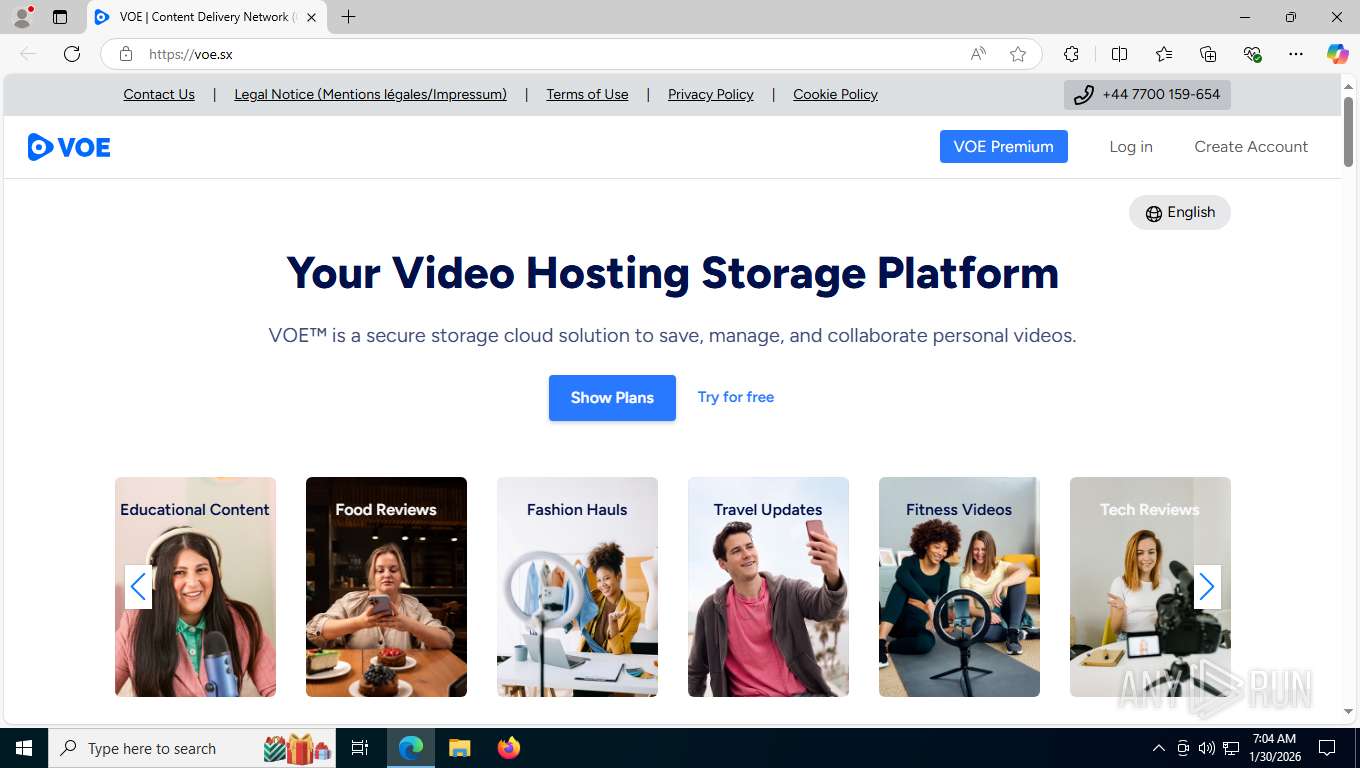The width and height of the screenshot is (1360, 768).
Task: Click the +44 7700 159-654 phone button
Action: [1147, 95]
